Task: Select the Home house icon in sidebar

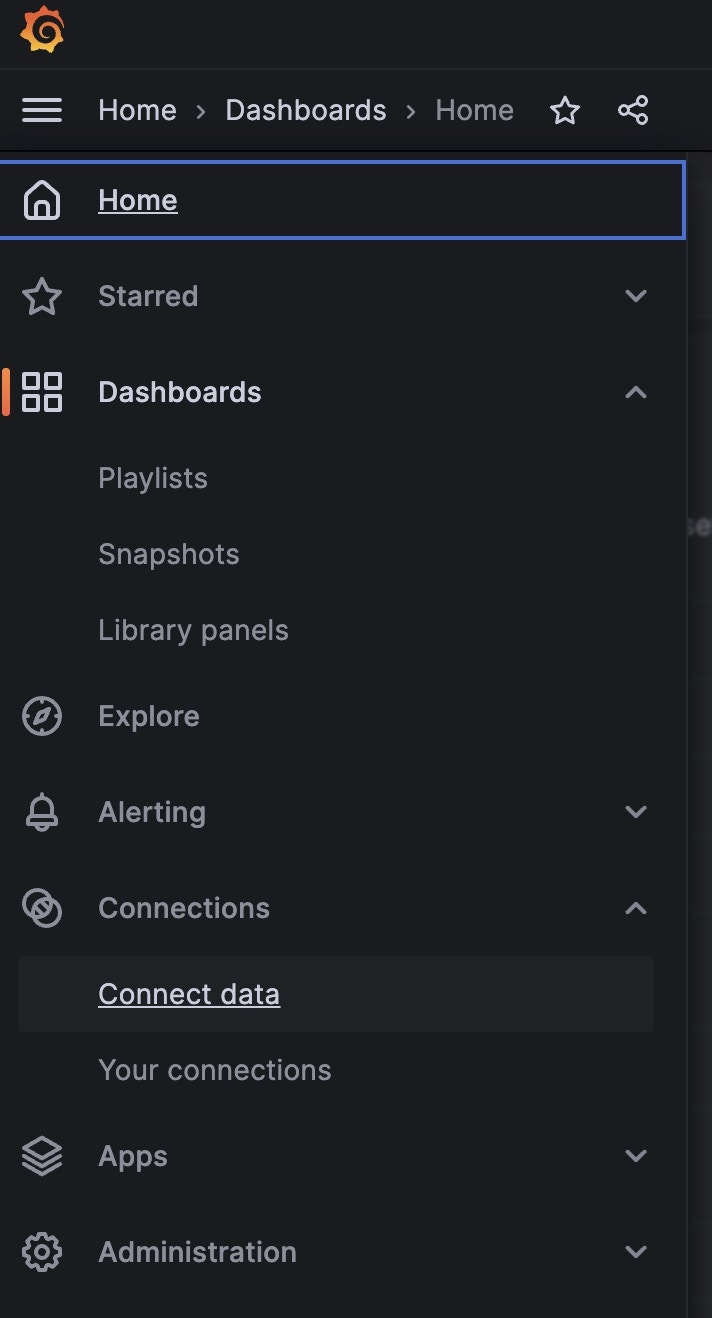Action: (x=40, y=200)
